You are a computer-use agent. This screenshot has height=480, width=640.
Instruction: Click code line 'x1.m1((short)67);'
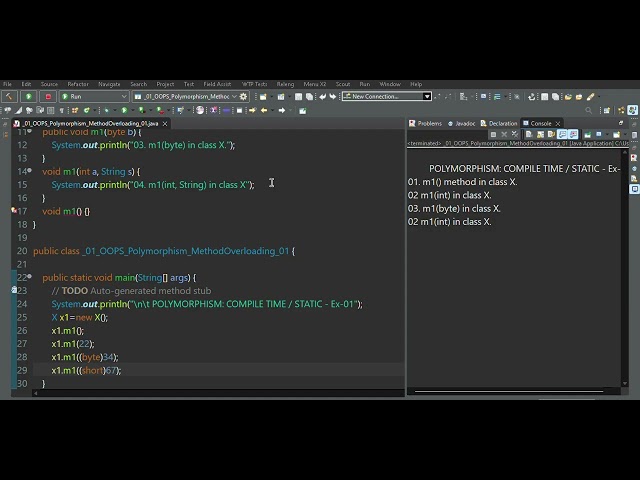tap(86, 370)
